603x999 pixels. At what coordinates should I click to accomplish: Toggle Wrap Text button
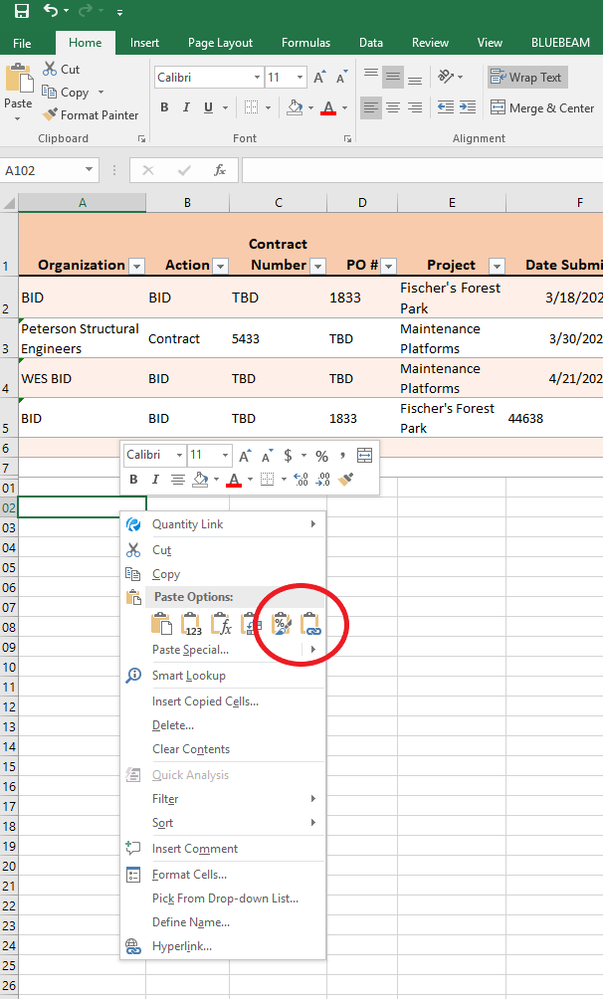coord(527,77)
